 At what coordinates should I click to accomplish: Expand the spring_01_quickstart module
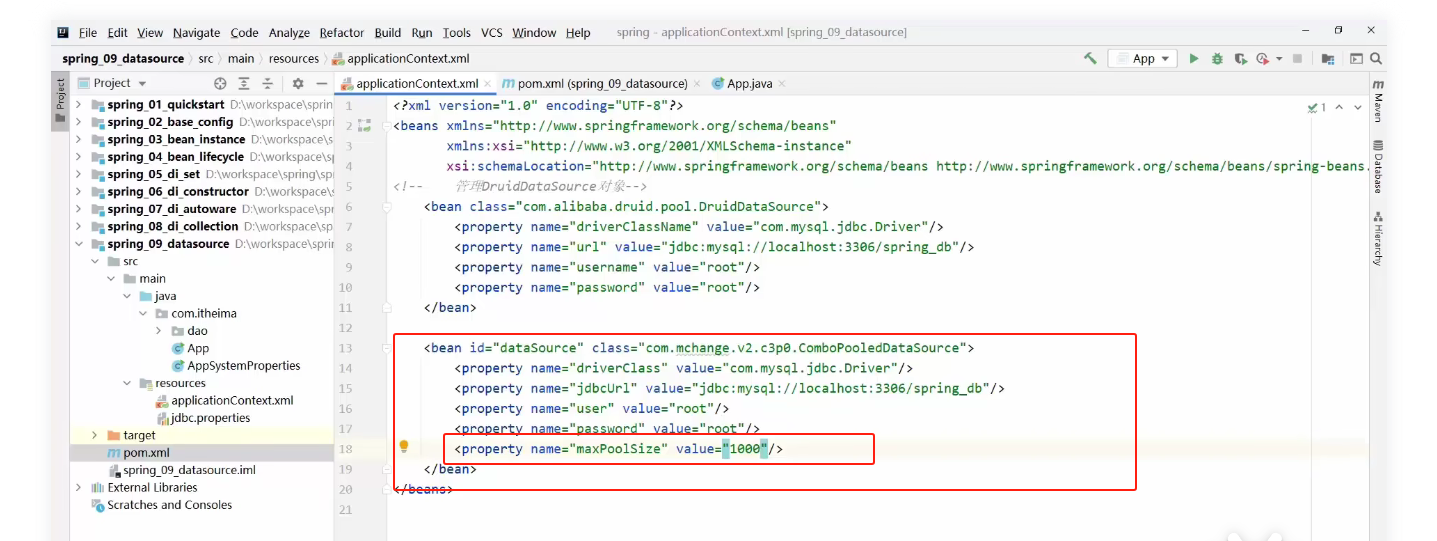pos(79,104)
